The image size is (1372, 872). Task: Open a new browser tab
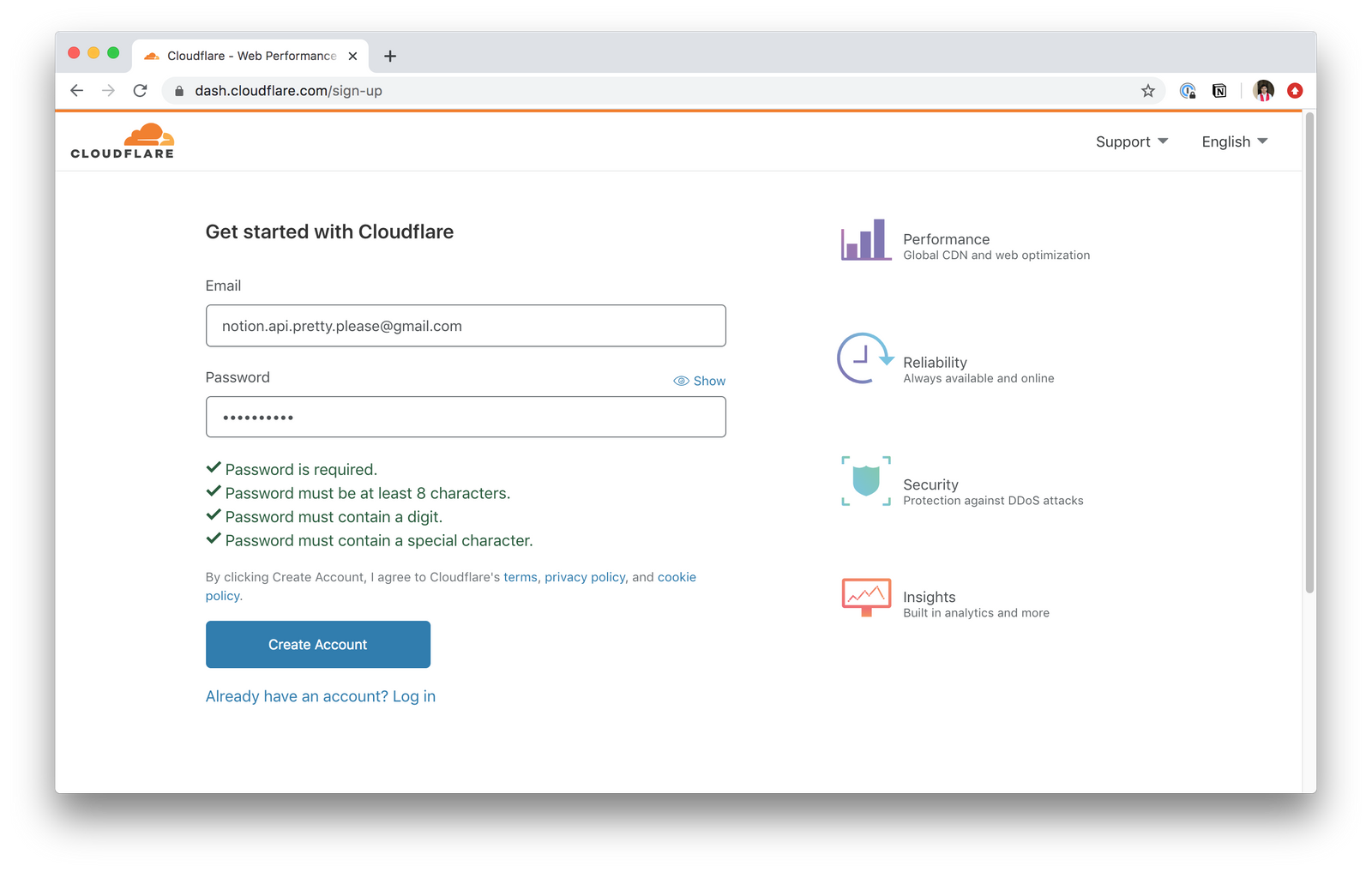click(390, 56)
